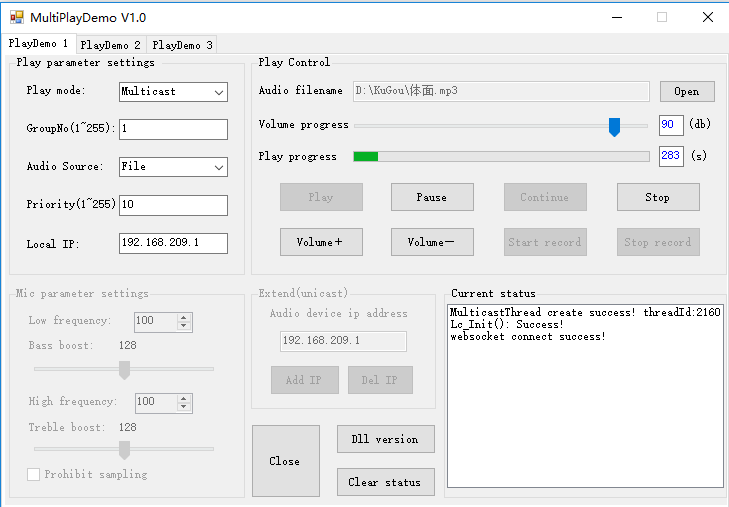The image size is (729, 507).
Task: Click the Del IP button
Action: click(x=380, y=380)
